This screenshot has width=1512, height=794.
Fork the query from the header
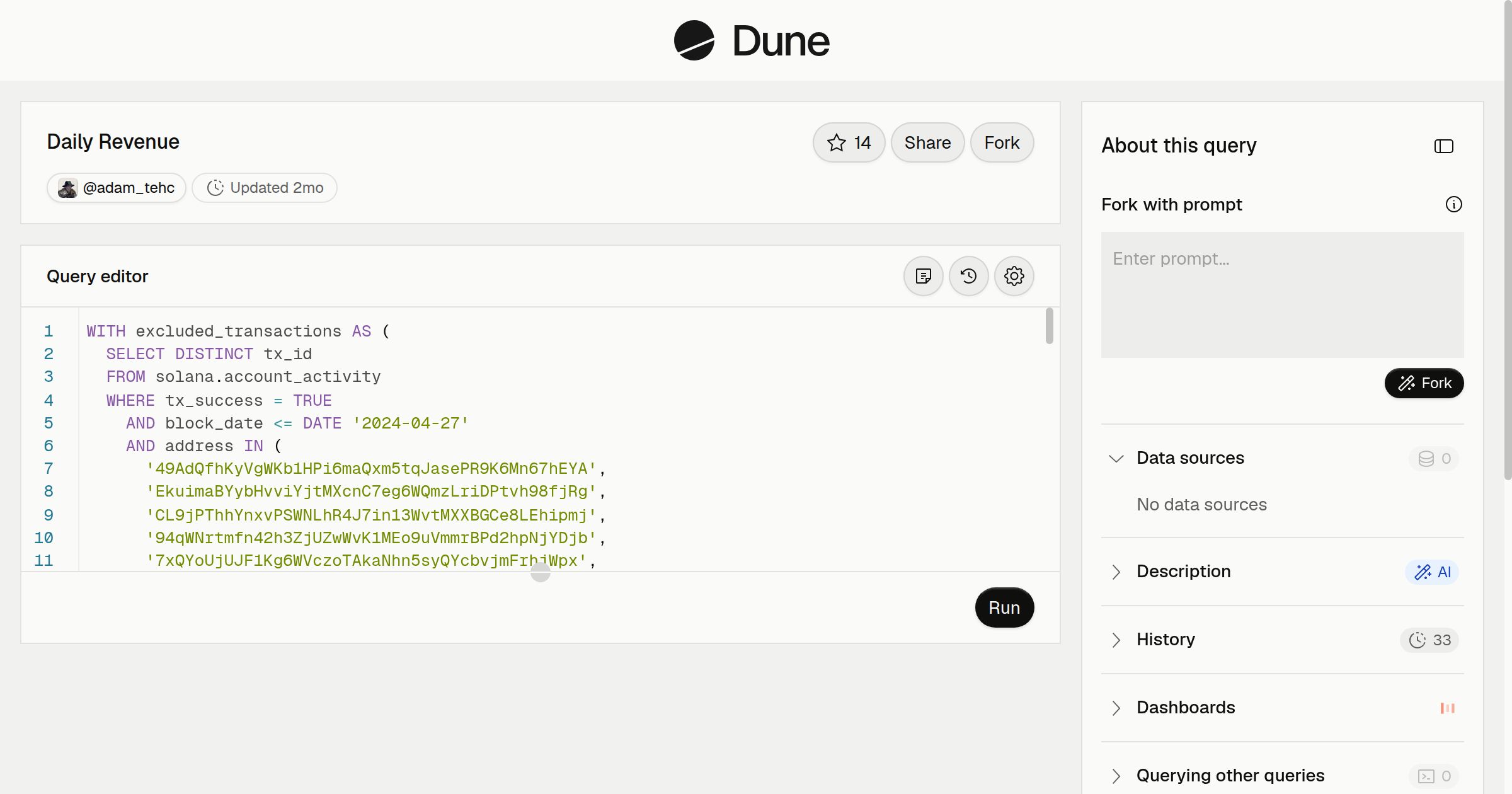click(1002, 142)
